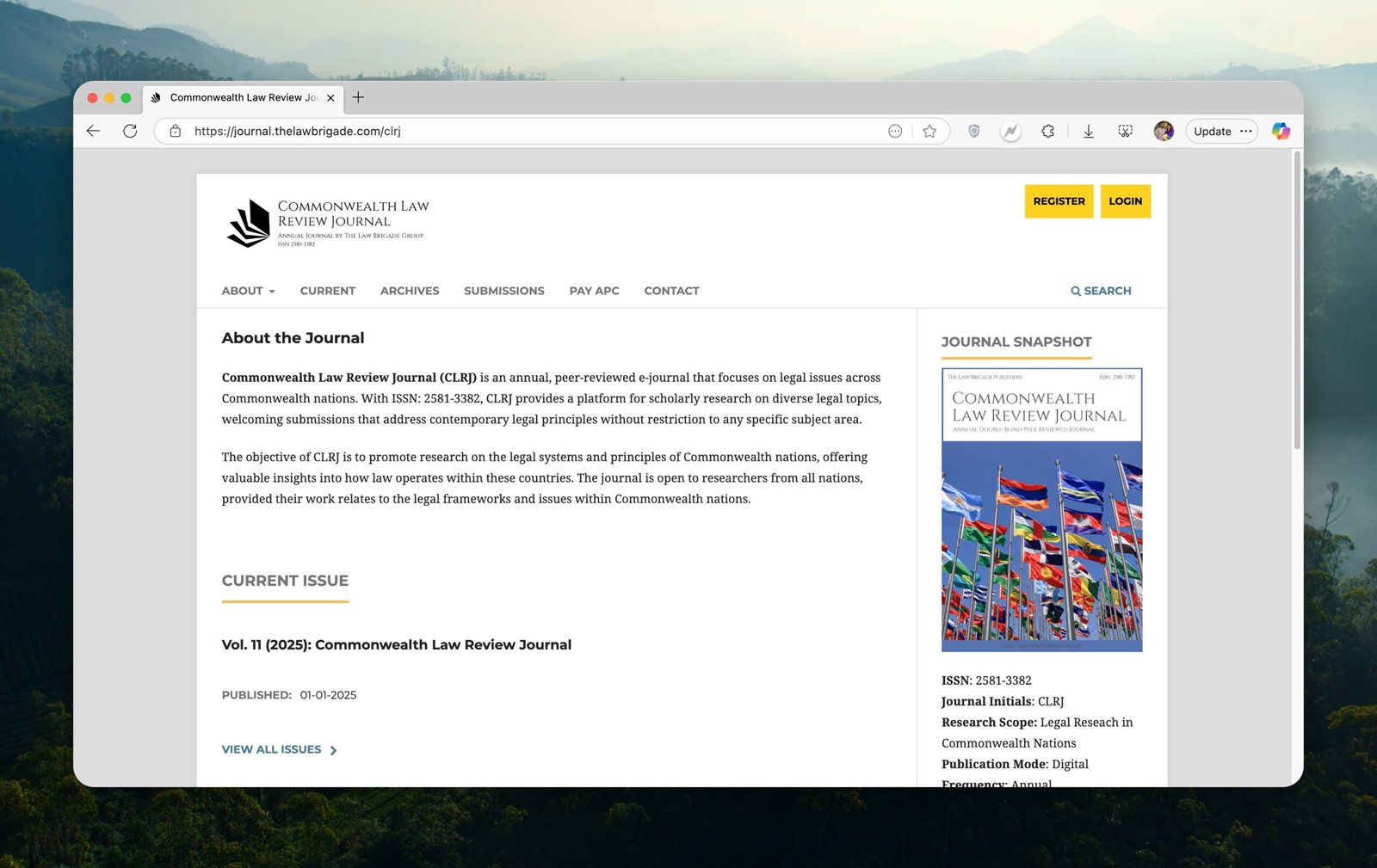Open the SEARCH link with magnifier
1377x868 pixels.
[1101, 291]
